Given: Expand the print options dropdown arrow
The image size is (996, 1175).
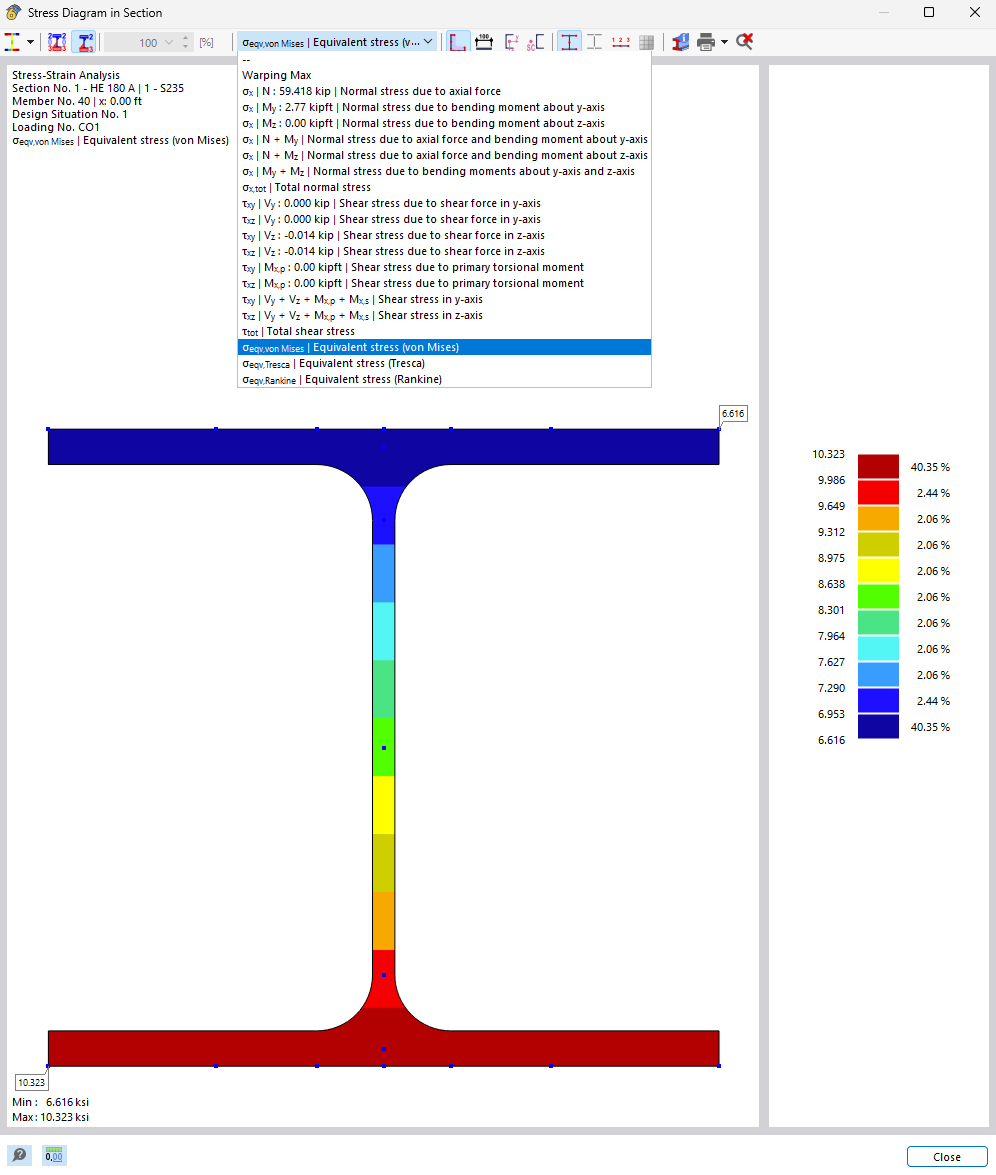Looking at the screenshot, I should tap(724, 41).
